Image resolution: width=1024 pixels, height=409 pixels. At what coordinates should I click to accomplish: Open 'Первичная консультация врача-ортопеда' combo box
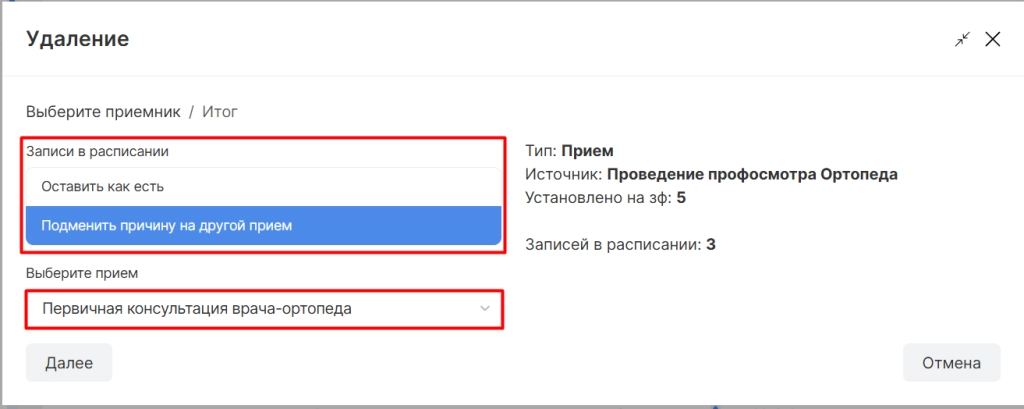pos(264,309)
